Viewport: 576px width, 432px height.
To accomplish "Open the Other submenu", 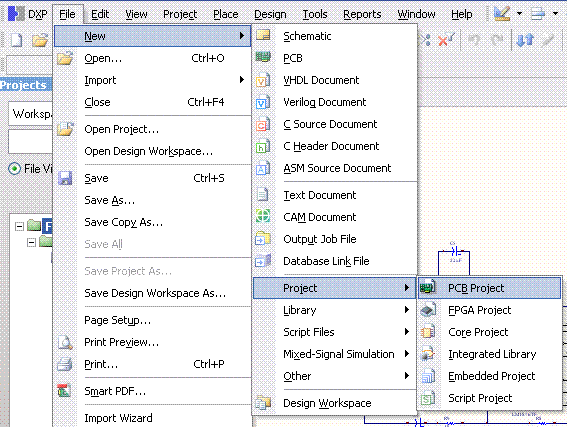I will point(335,376).
